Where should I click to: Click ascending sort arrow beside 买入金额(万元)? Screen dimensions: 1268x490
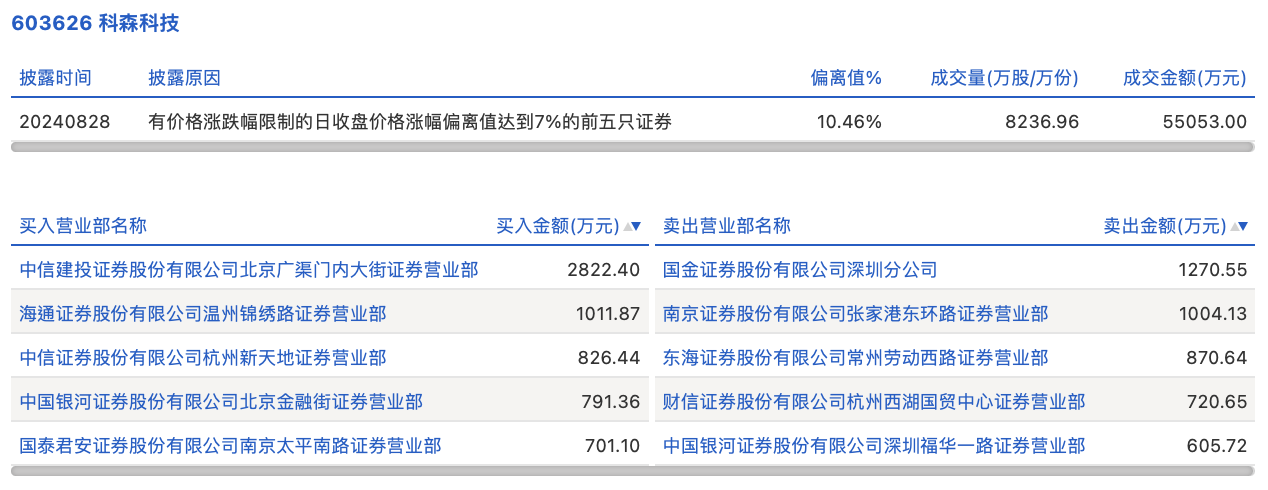point(627,226)
